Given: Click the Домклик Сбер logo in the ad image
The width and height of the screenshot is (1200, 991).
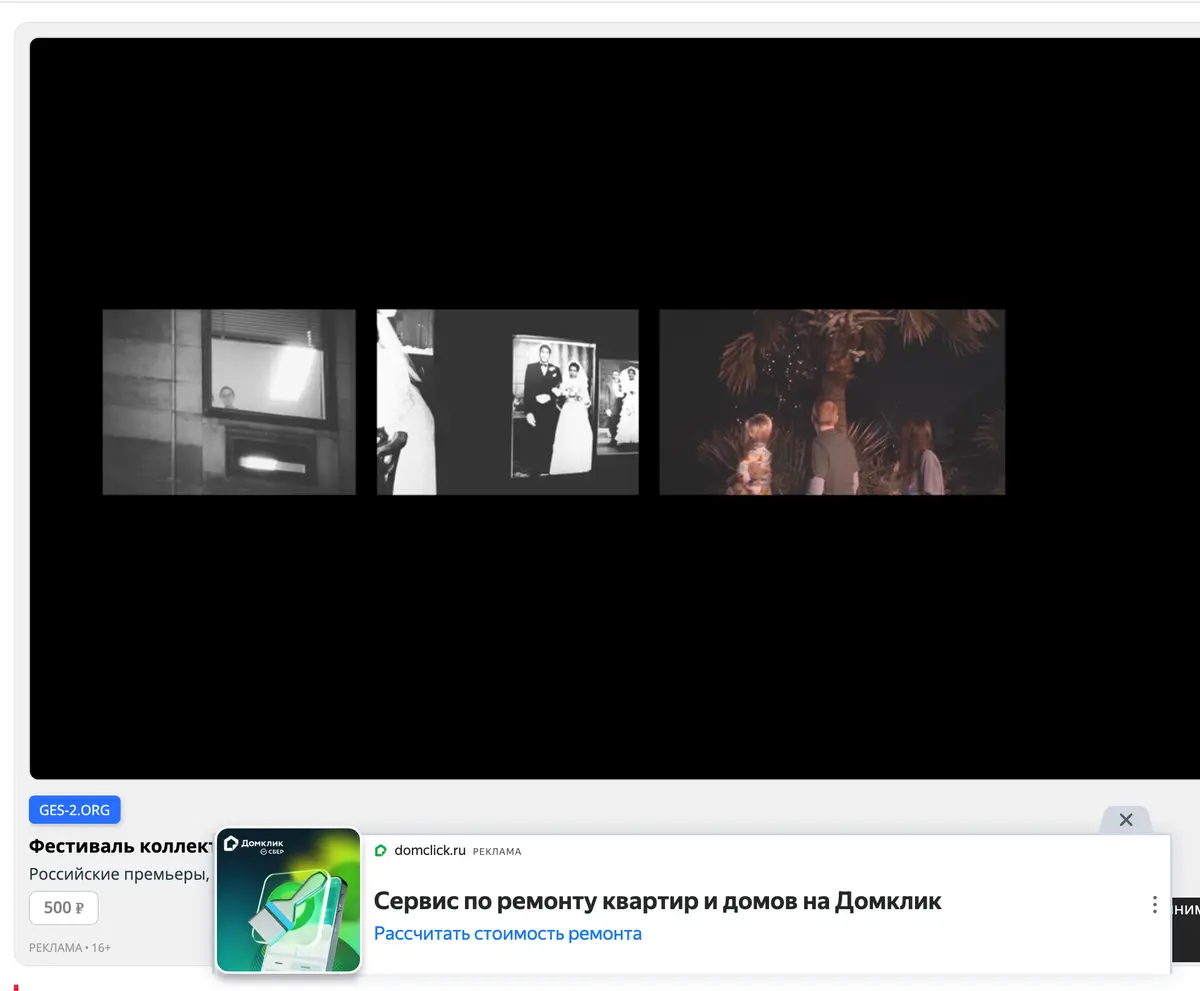Looking at the screenshot, I should click(x=254, y=846).
